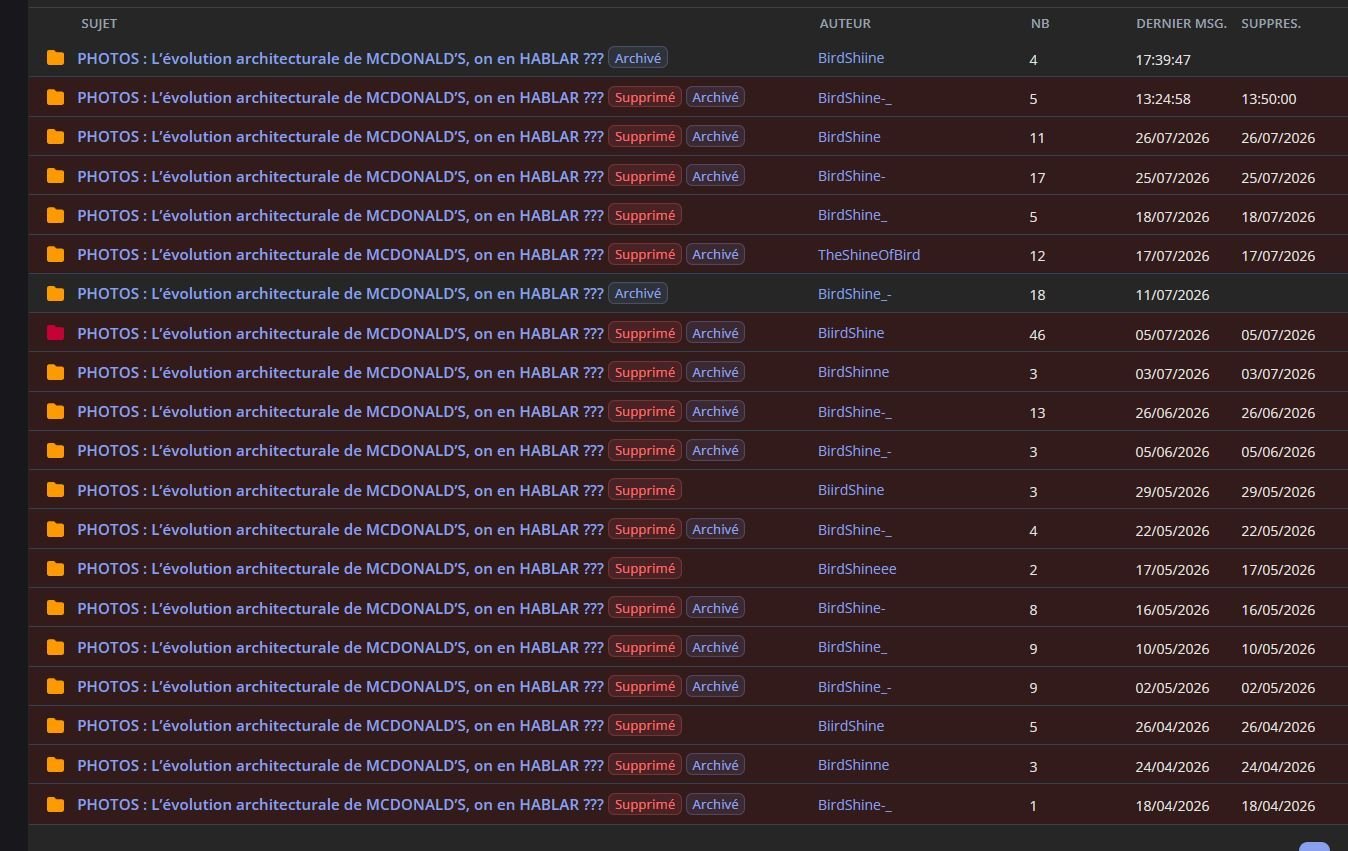
Task: Click the Supprimé badge on the 26/04/2026 row
Action: [x=645, y=725]
